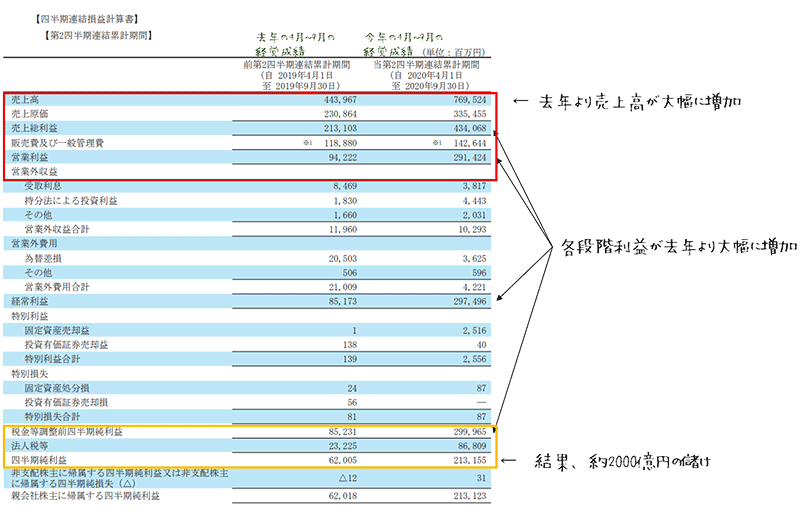Select the value 291,424 for 営業利益
Image resolution: width=800 pixels, height=514 pixels.
click(x=470, y=157)
